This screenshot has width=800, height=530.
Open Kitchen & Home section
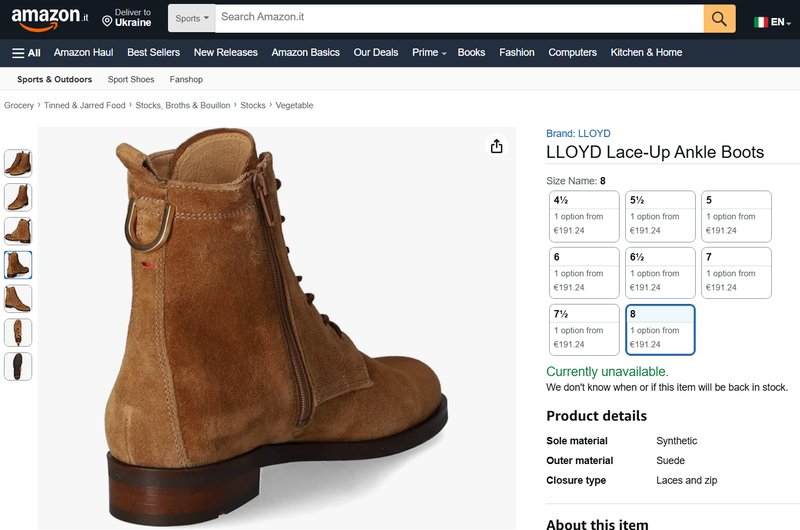646,53
